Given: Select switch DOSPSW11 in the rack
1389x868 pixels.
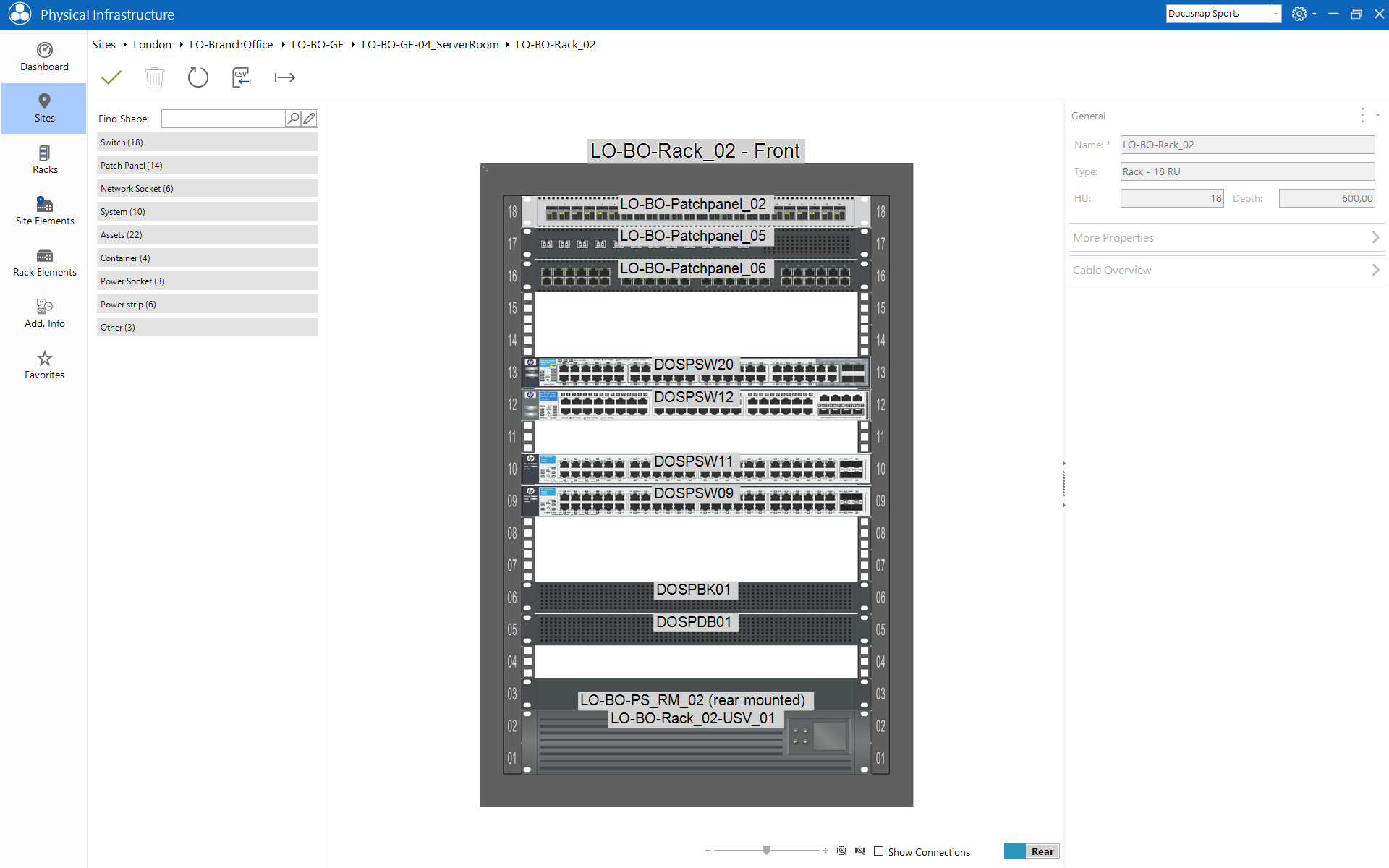Looking at the screenshot, I should [696, 469].
